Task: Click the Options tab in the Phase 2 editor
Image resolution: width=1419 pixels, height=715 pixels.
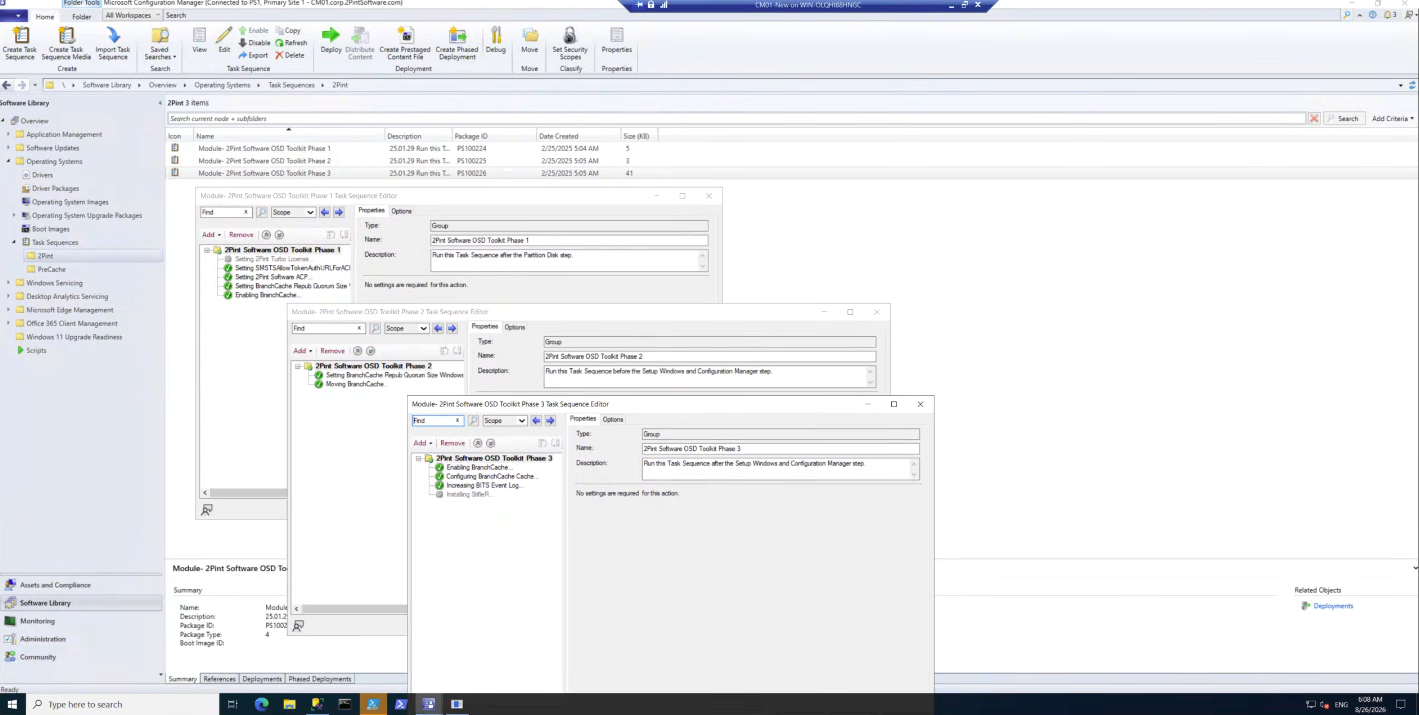Action: pyautogui.click(x=514, y=327)
